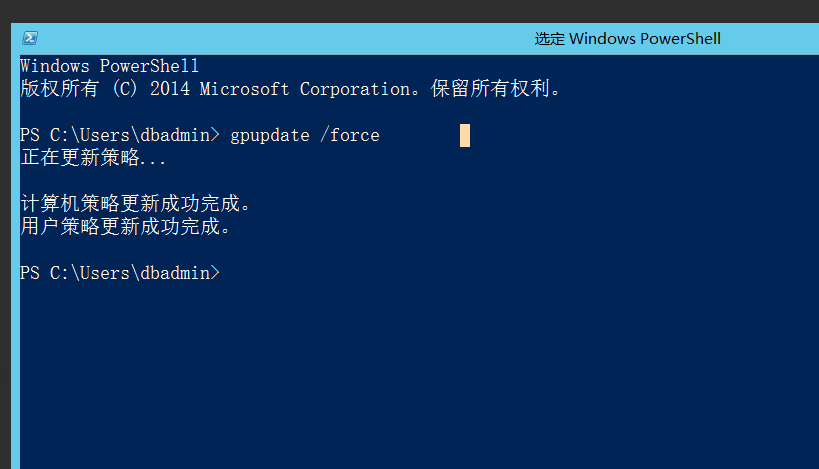Viewport: 819px width, 469px height.
Task: Click the dark desktop area above the window
Action: [x=410, y=10]
